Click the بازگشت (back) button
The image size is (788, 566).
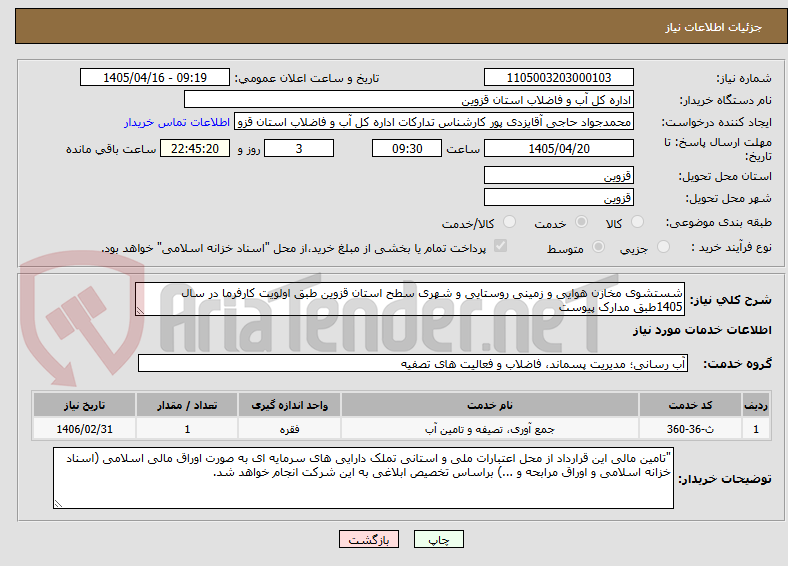369,539
